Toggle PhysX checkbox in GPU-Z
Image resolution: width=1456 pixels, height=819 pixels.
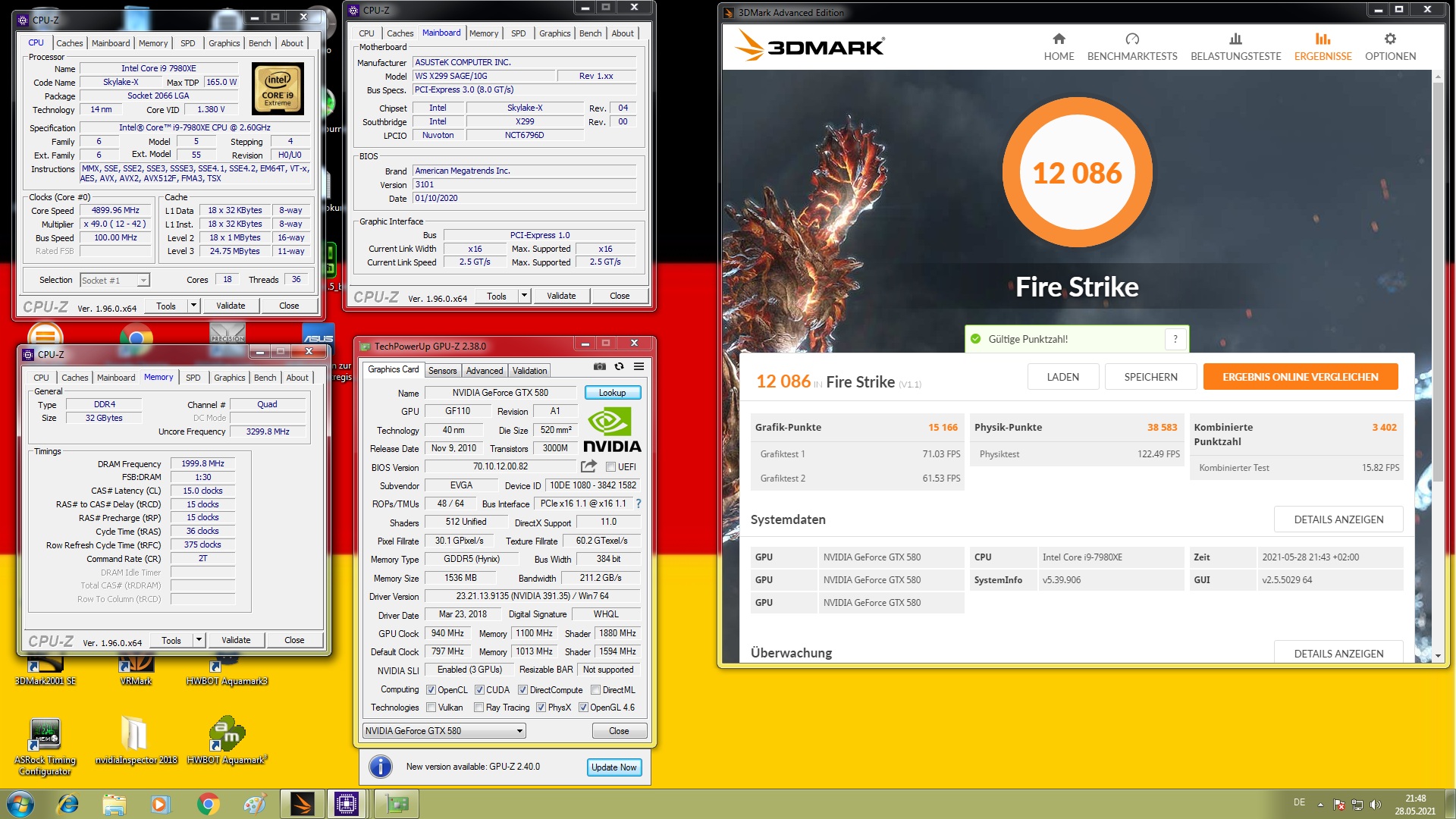[x=541, y=708]
